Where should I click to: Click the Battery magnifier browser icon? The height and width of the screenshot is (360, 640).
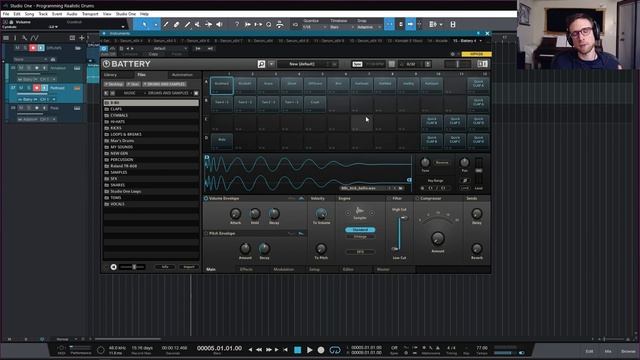[x=261, y=64]
